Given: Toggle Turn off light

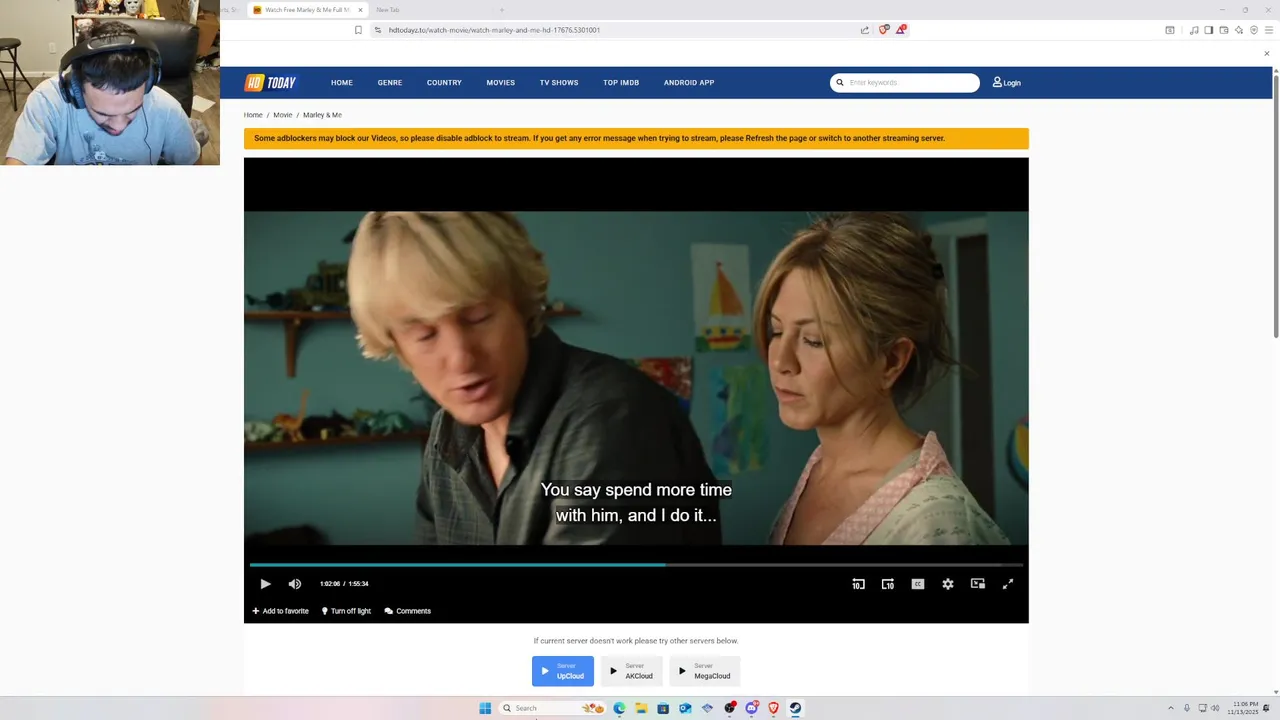Looking at the screenshot, I should click(x=346, y=611).
